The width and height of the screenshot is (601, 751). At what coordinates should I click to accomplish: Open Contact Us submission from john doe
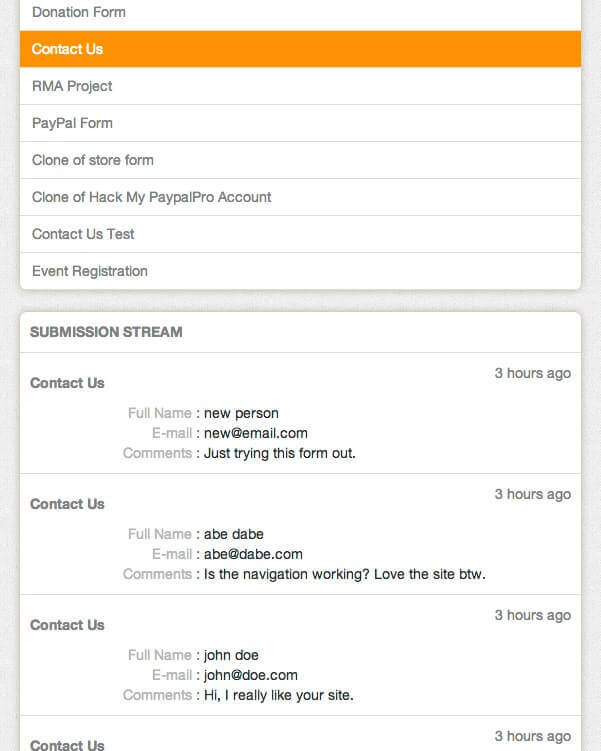coord(67,625)
